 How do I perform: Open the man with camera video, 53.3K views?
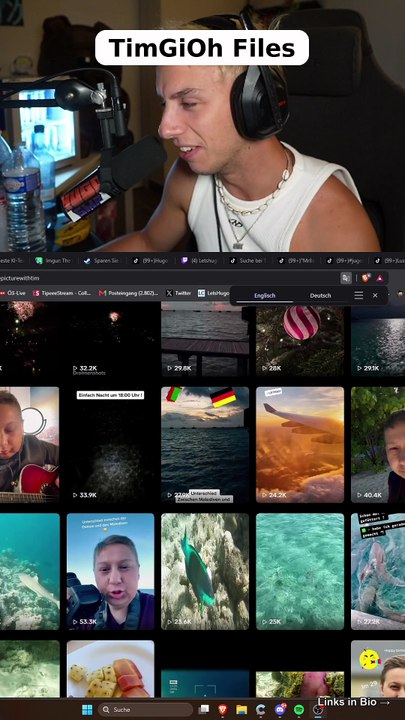[110, 571]
